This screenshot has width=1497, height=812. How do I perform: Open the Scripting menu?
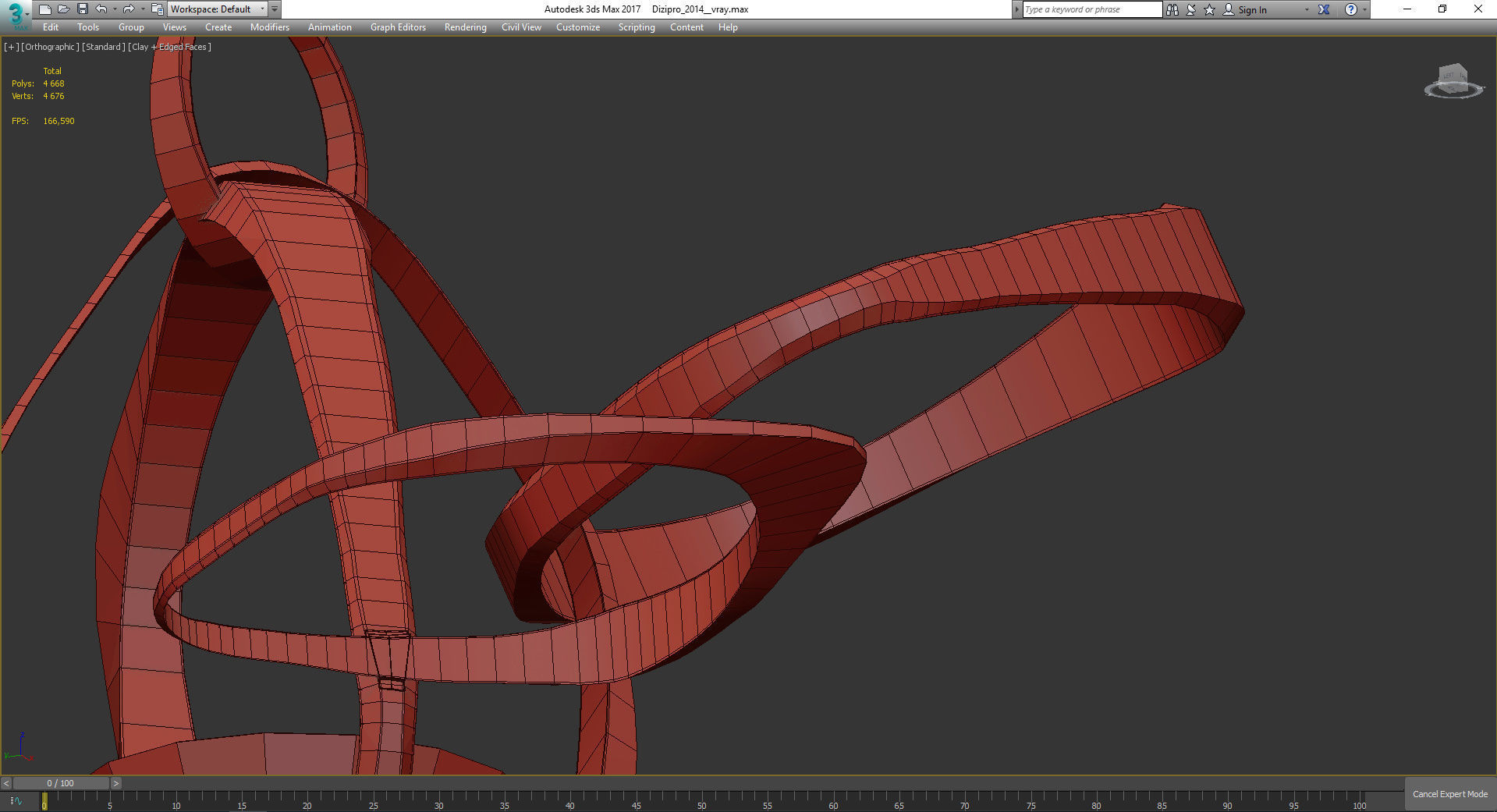(x=637, y=27)
